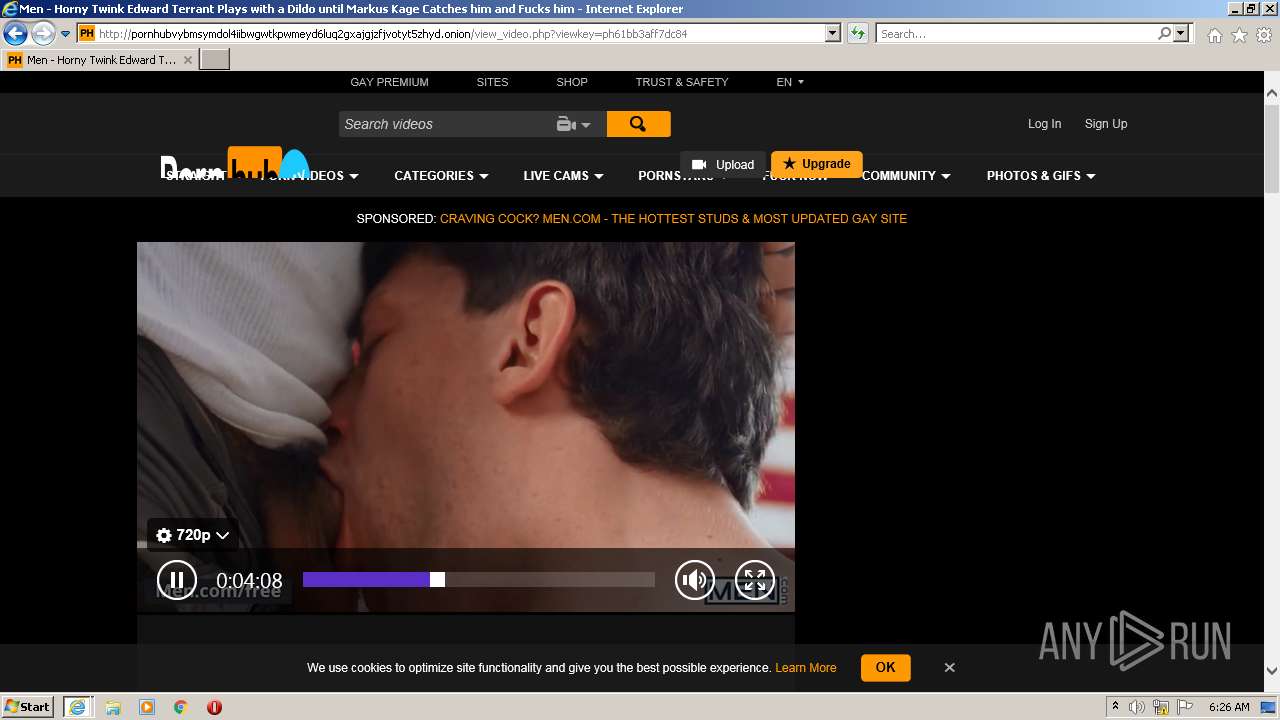Click the scrollbar down arrow
1280x720 pixels.
coord(1272,671)
